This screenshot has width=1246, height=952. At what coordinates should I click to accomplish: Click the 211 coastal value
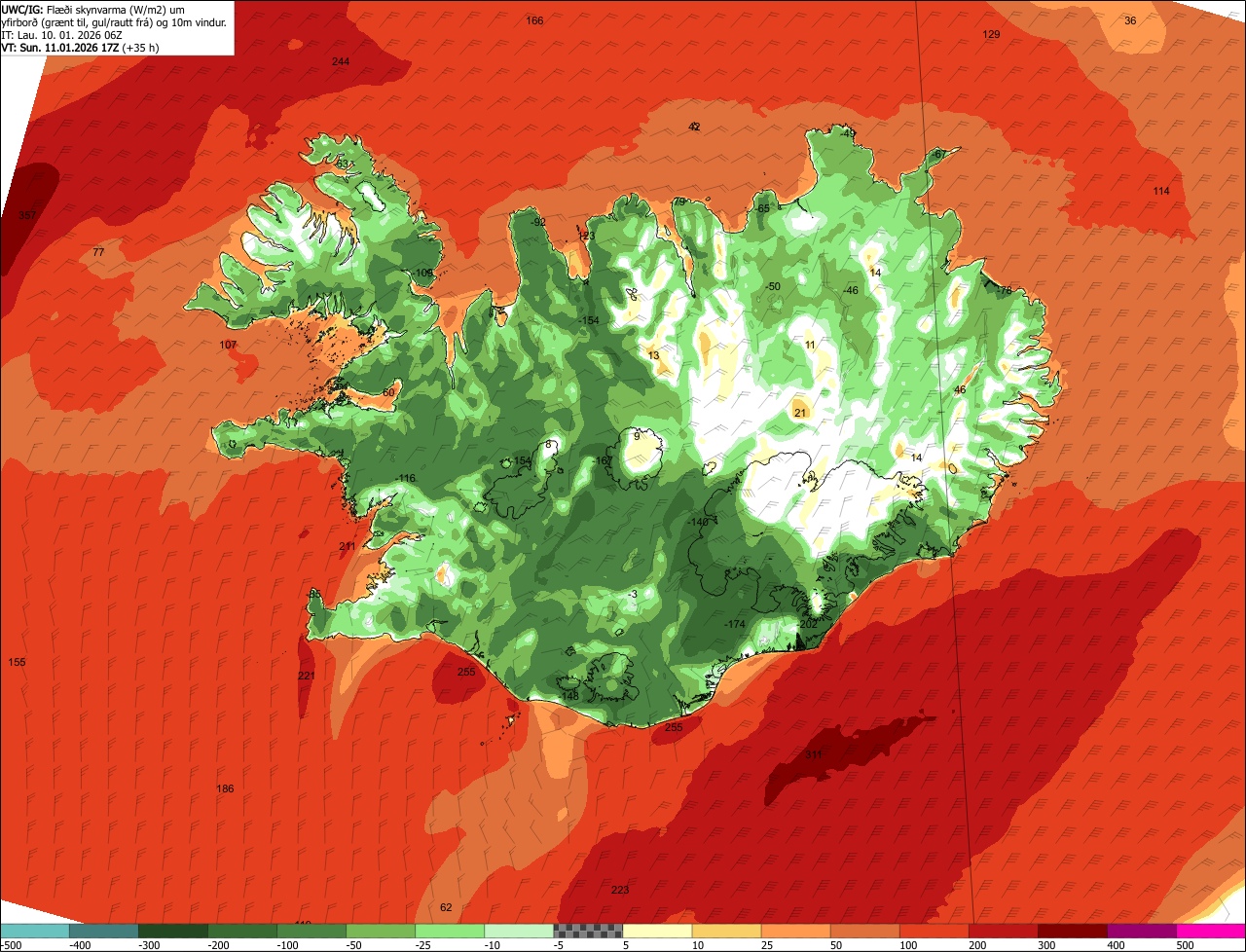(x=348, y=546)
